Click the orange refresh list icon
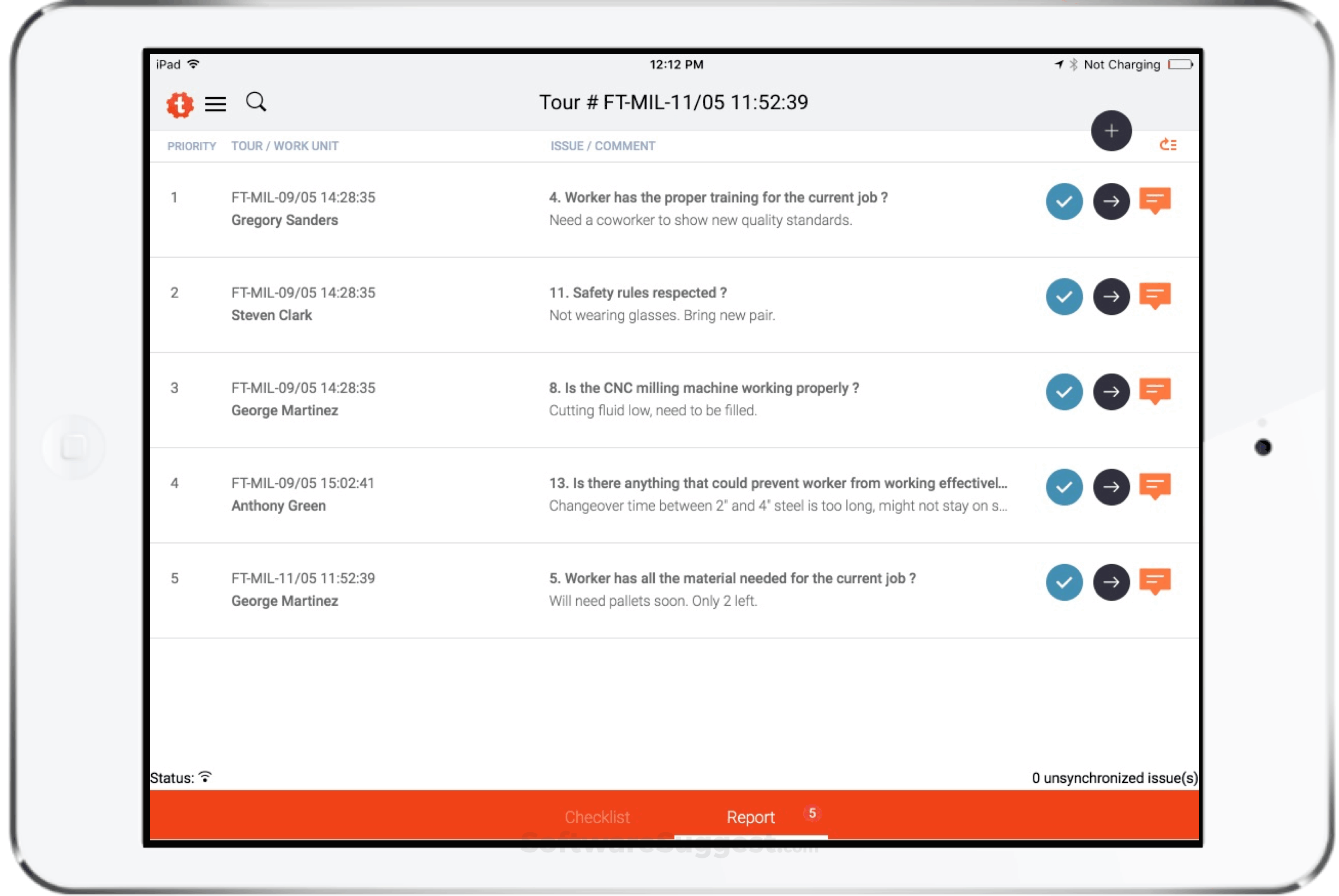1339x896 pixels. pos(1167,145)
